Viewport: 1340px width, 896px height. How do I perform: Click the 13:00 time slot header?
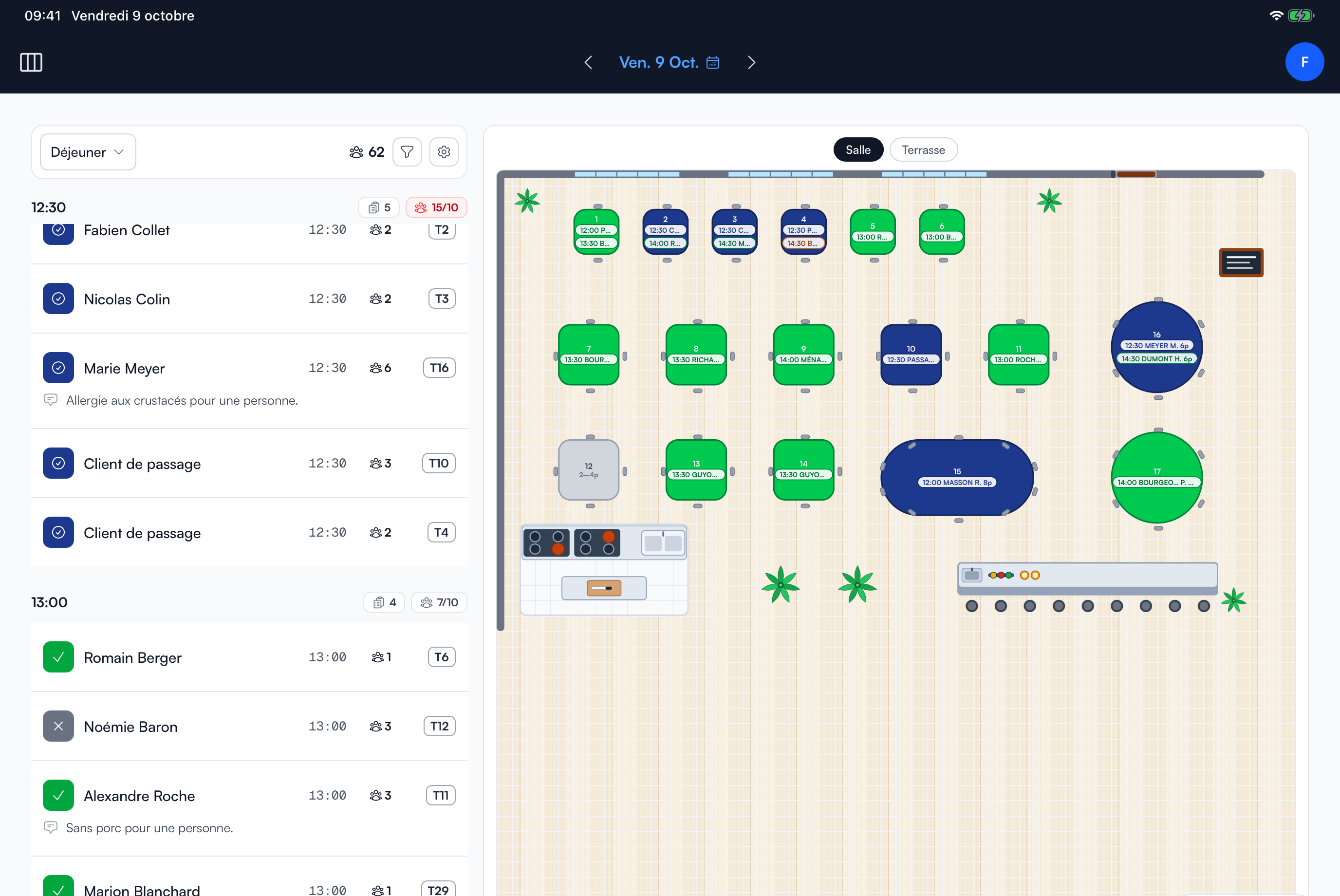point(49,602)
